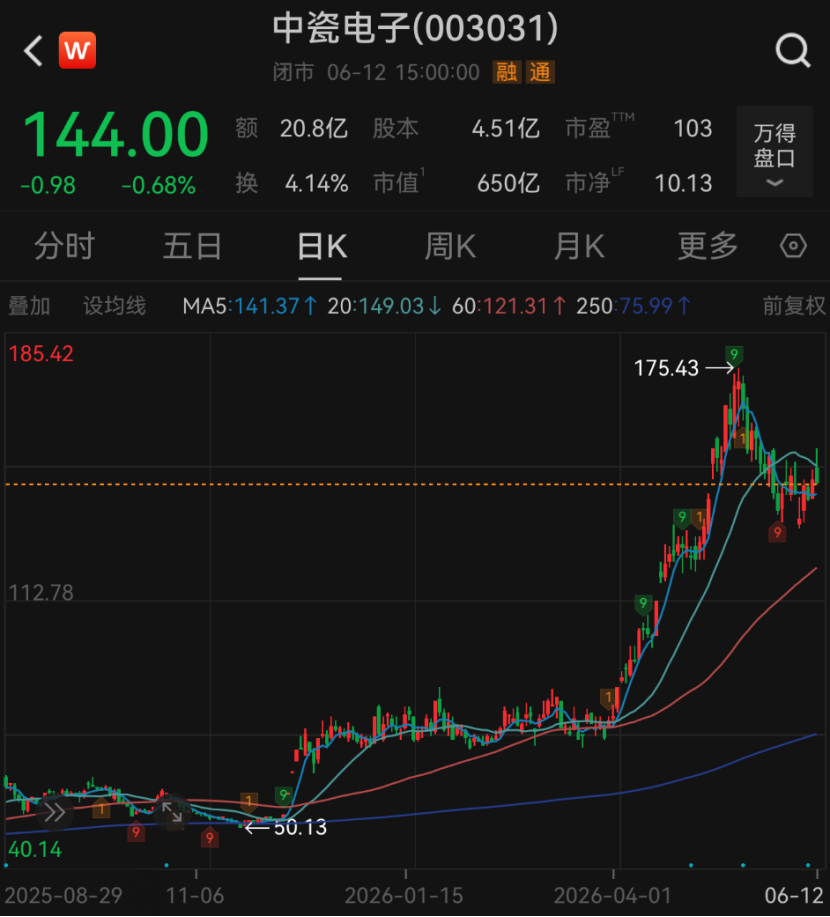Switch to 月K tab
830x917 pixels.
click(579, 246)
